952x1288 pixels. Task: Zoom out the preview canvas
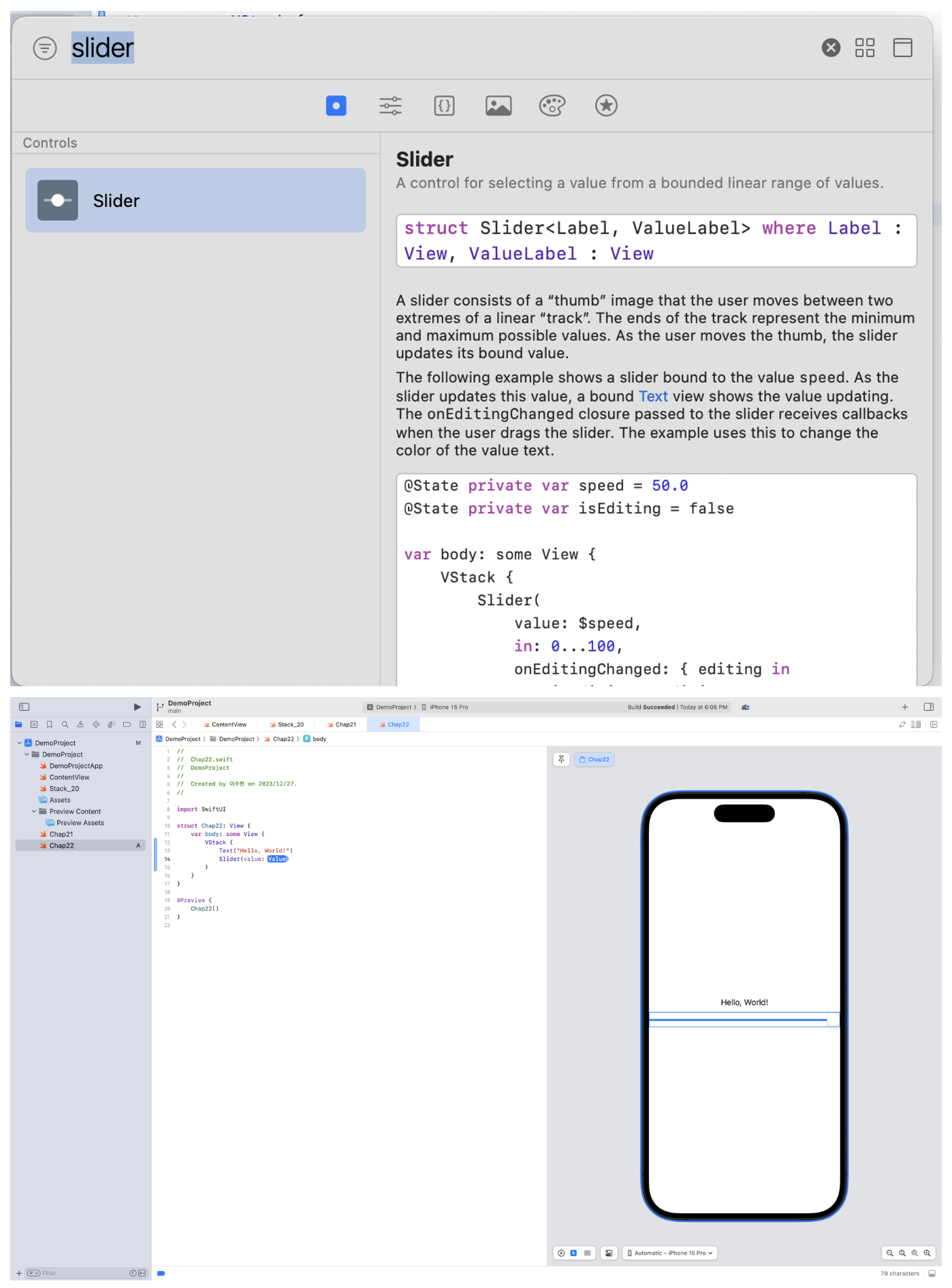[x=890, y=1253]
